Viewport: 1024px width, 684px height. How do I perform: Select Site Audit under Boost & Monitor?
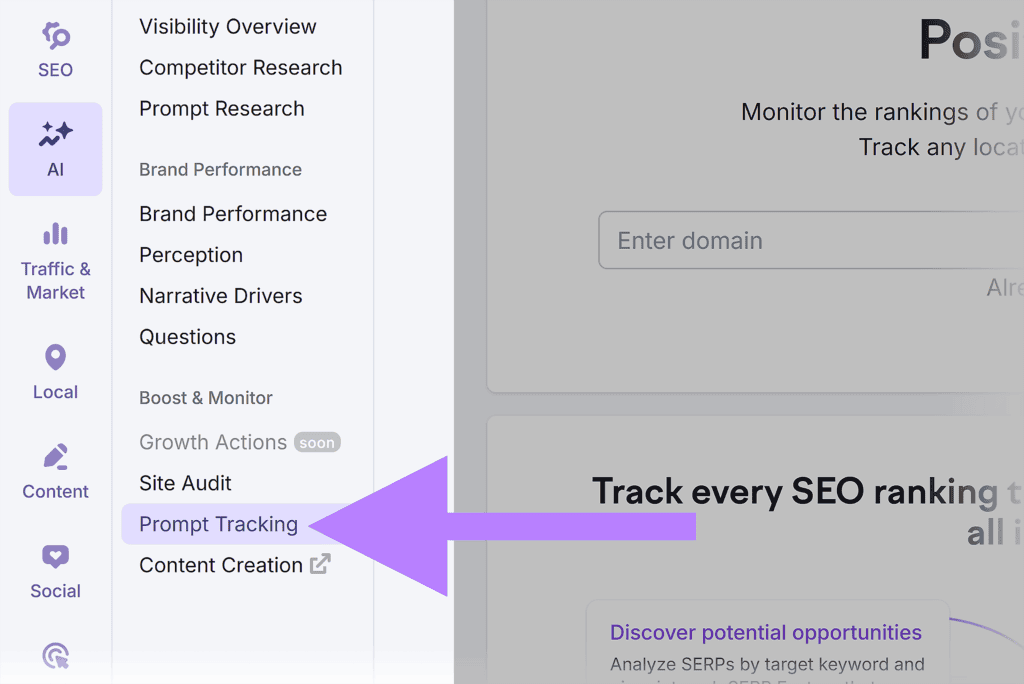(x=185, y=483)
